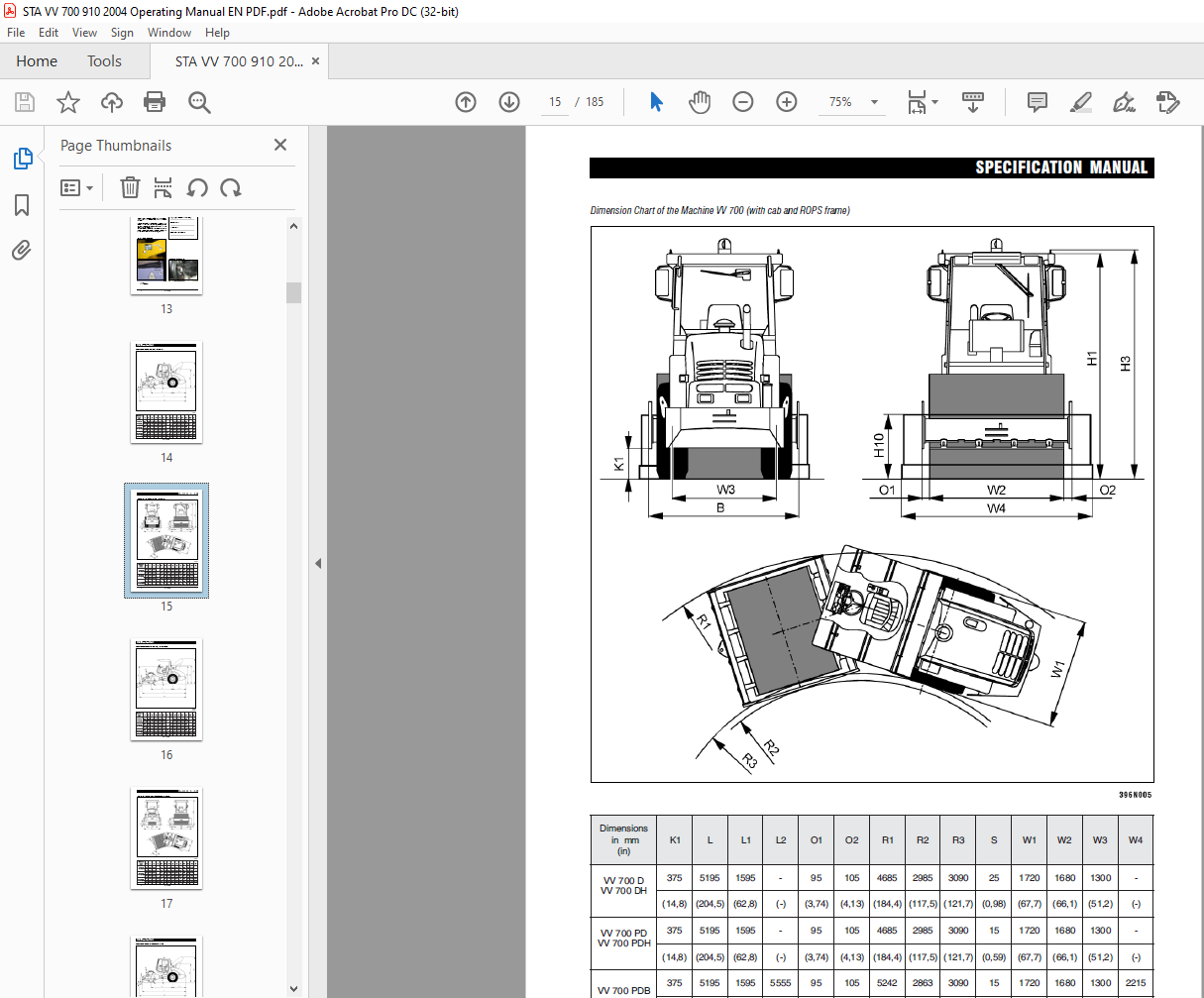Click the Save file icon
Viewport: 1204px width, 998px height.
[x=25, y=102]
